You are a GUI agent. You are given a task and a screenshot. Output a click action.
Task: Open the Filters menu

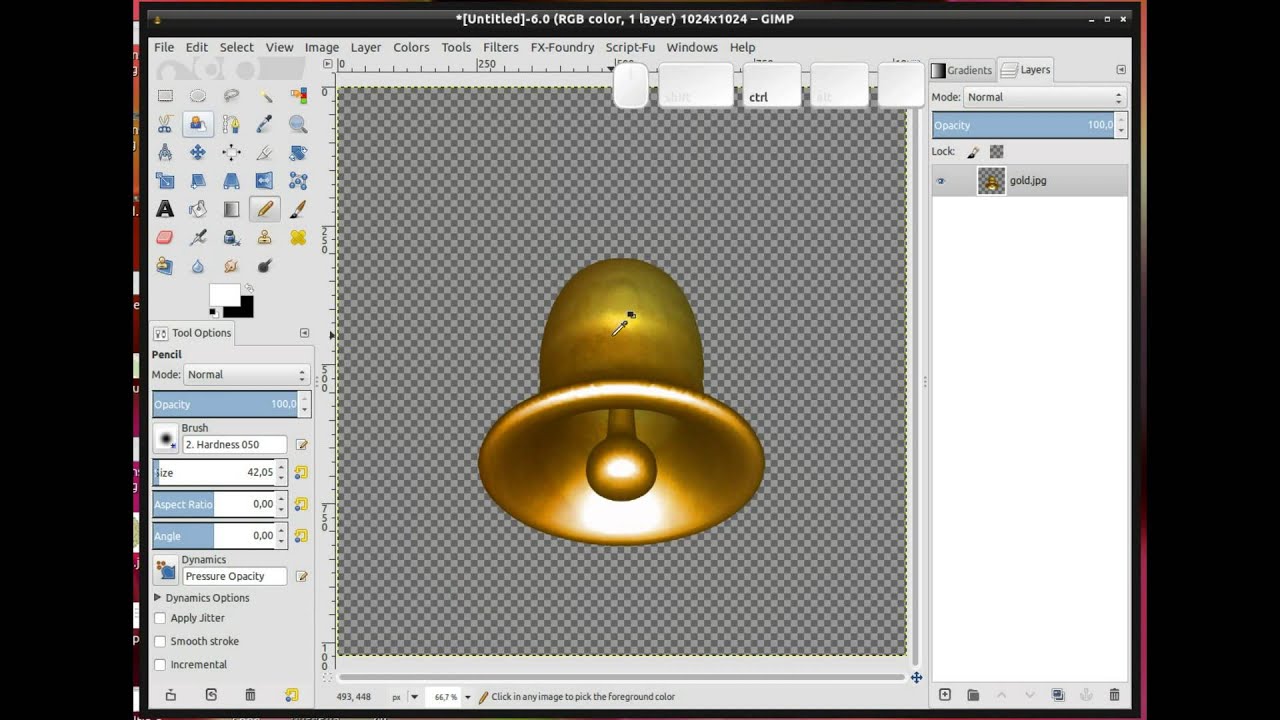click(501, 47)
